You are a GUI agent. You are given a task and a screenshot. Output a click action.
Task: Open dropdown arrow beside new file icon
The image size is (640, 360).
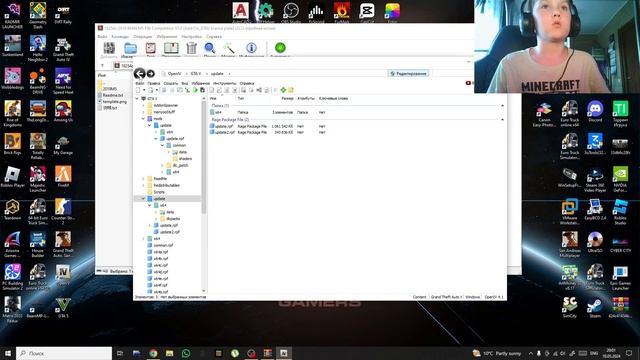tap(144, 90)
